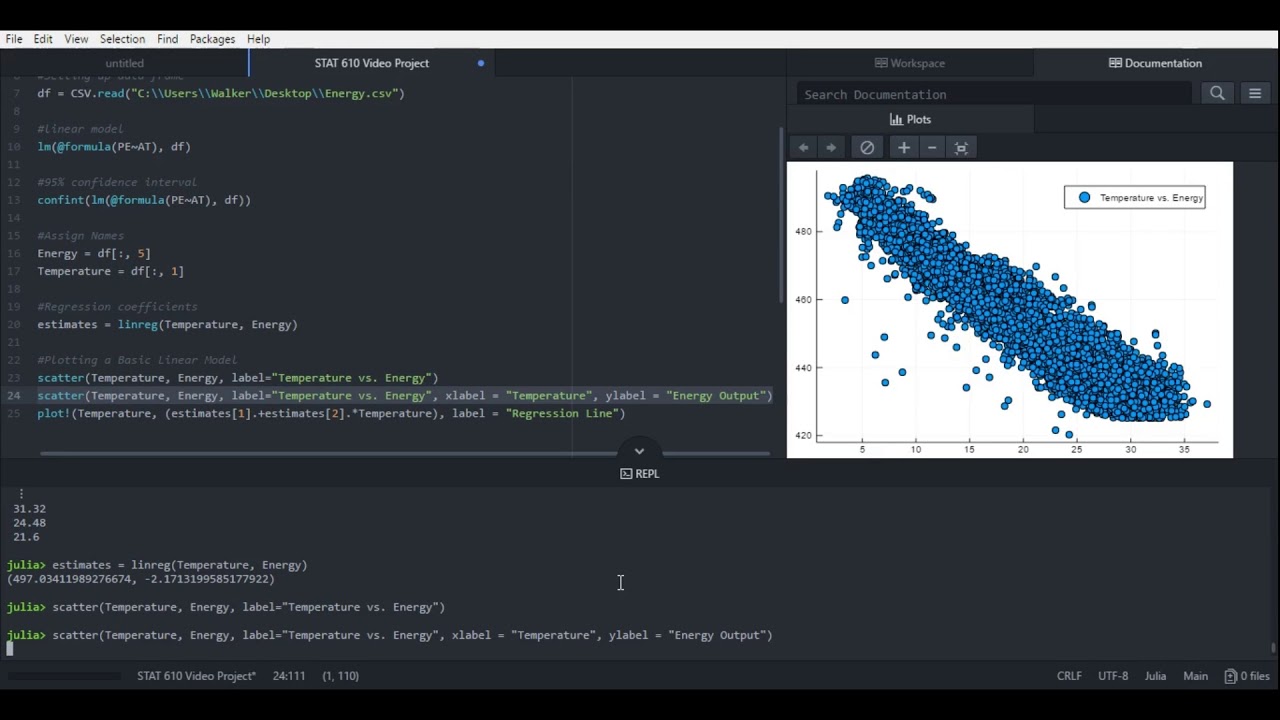Screen dimensions: 1280x720
Task: Click the confint code line 13
Action: (x=144, y=200)
